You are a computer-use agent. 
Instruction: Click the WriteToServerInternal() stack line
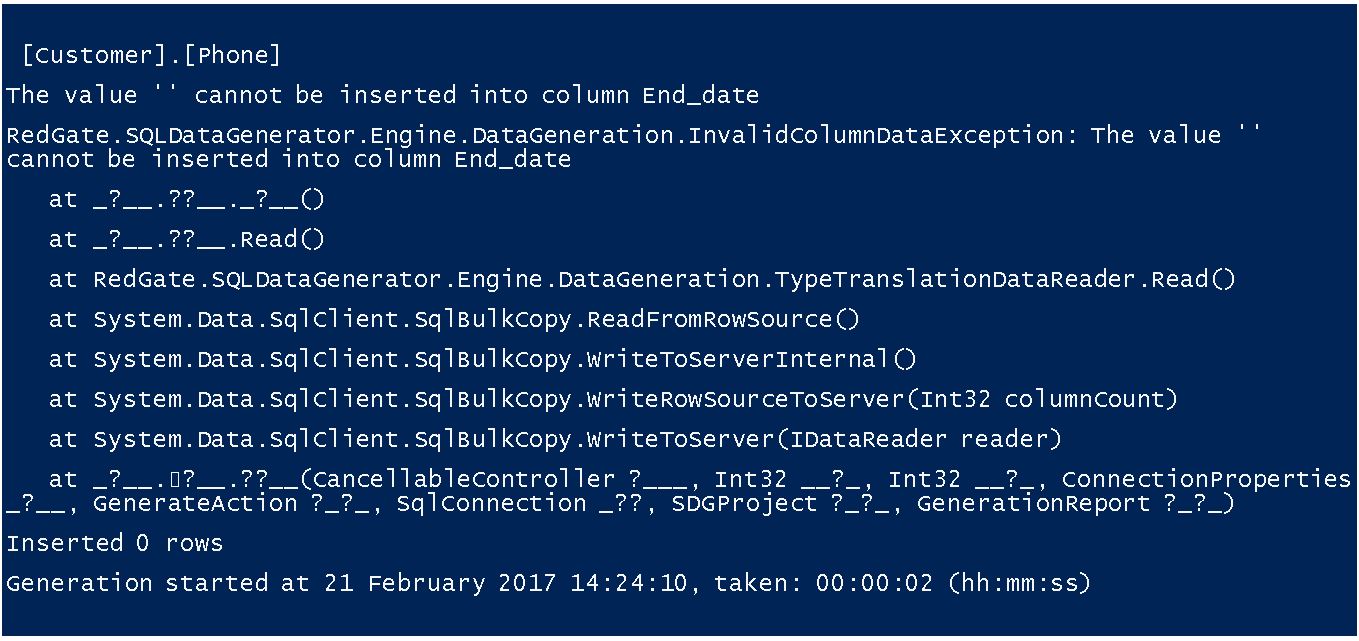pyautogui.click(x=483, y=360)
